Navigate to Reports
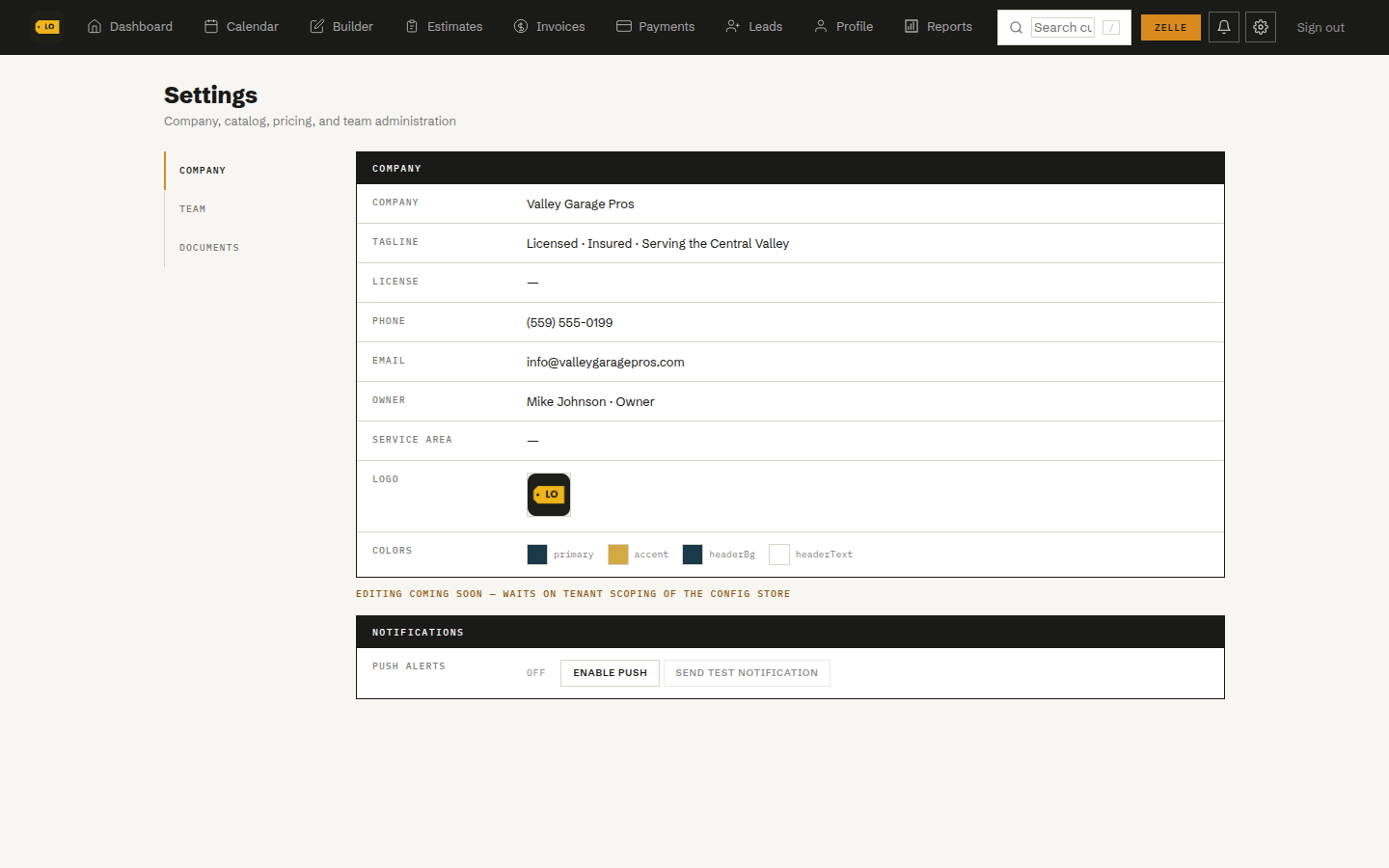 (x=939, y=27)
